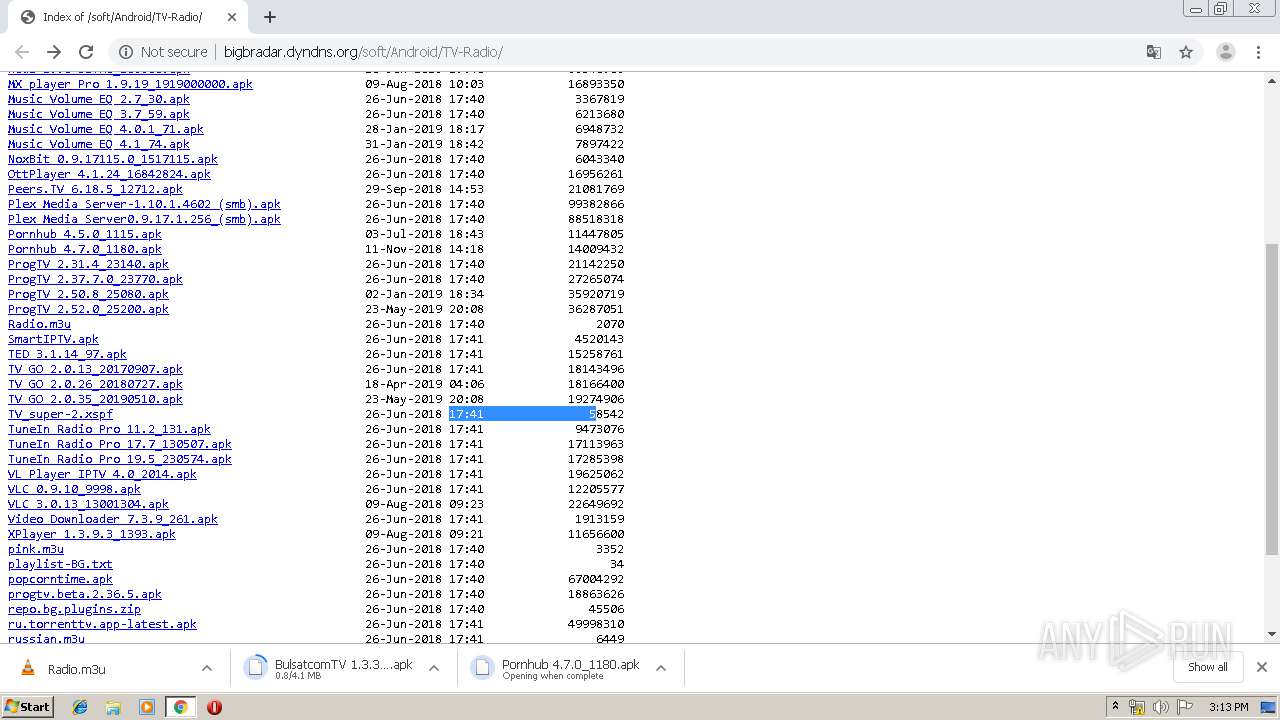
Task: Open playlist-BG.txt link
Action: pyautogui.click(x=60, y=564)
